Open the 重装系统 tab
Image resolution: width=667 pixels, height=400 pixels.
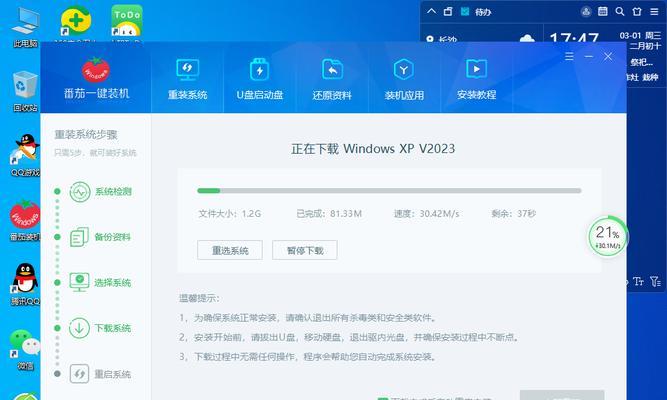tap(187, 79)
